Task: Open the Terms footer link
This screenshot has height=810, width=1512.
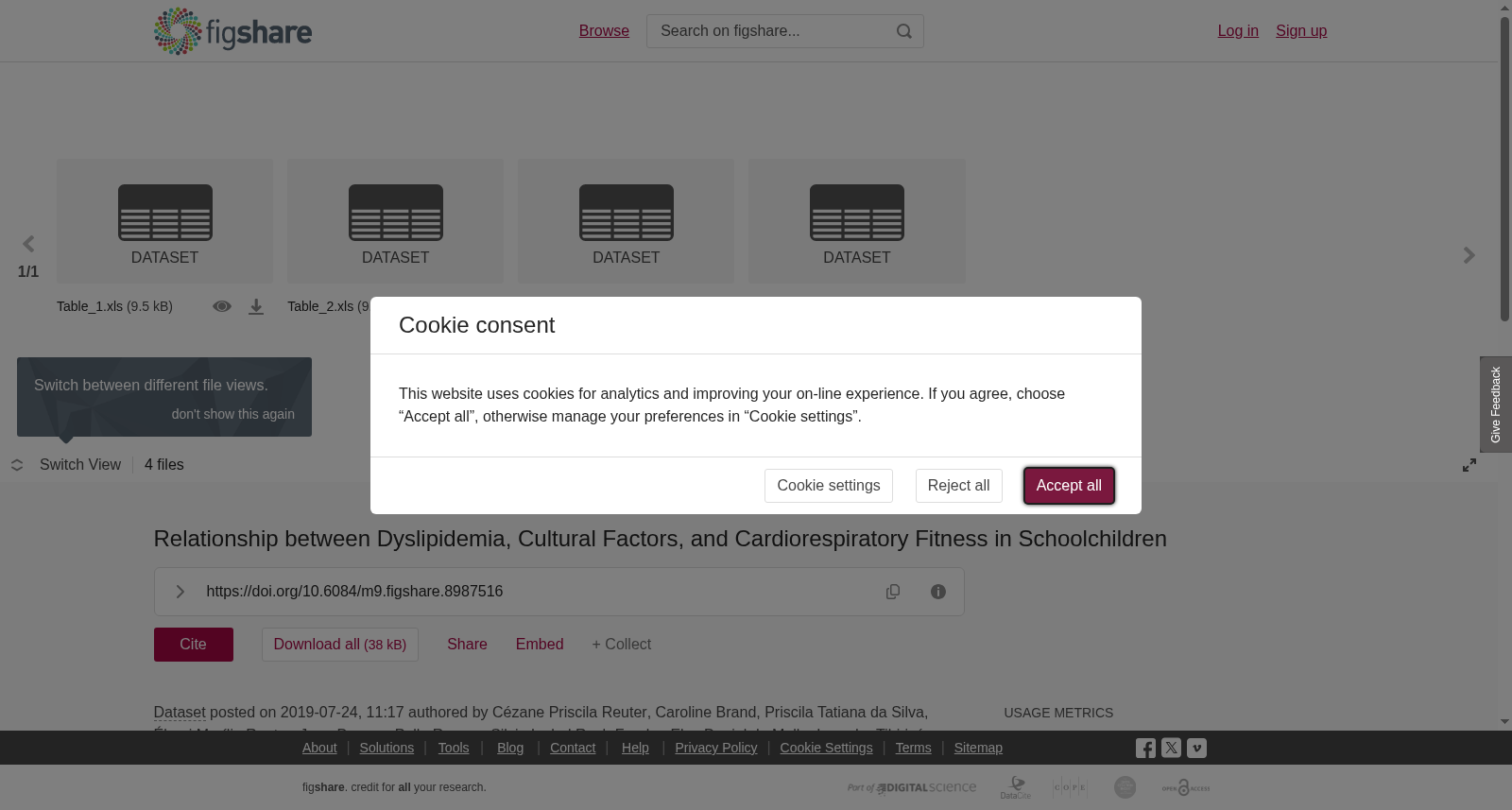Action: 913,748
